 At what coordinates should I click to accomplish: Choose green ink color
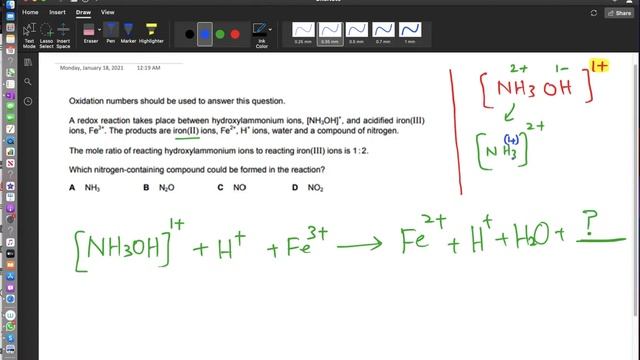tap(220, 34)
